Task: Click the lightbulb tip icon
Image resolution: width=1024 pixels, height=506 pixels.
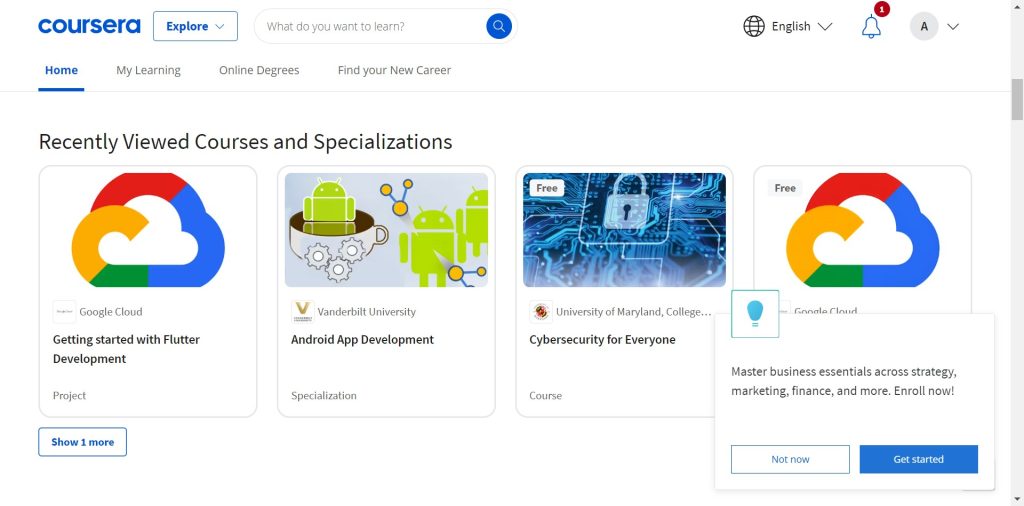Action: point(755,313)
